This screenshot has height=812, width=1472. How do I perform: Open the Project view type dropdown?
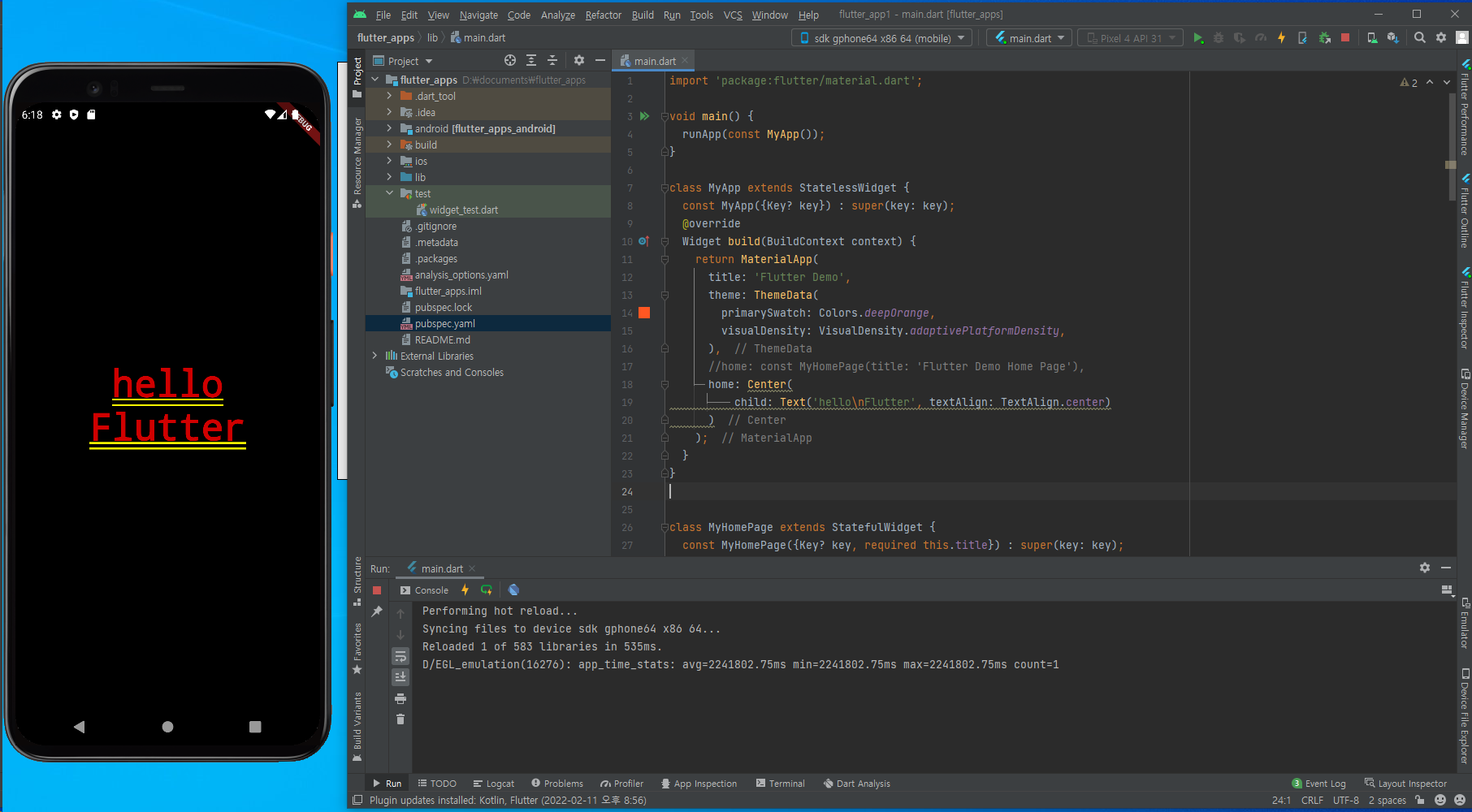click(403, 61)
